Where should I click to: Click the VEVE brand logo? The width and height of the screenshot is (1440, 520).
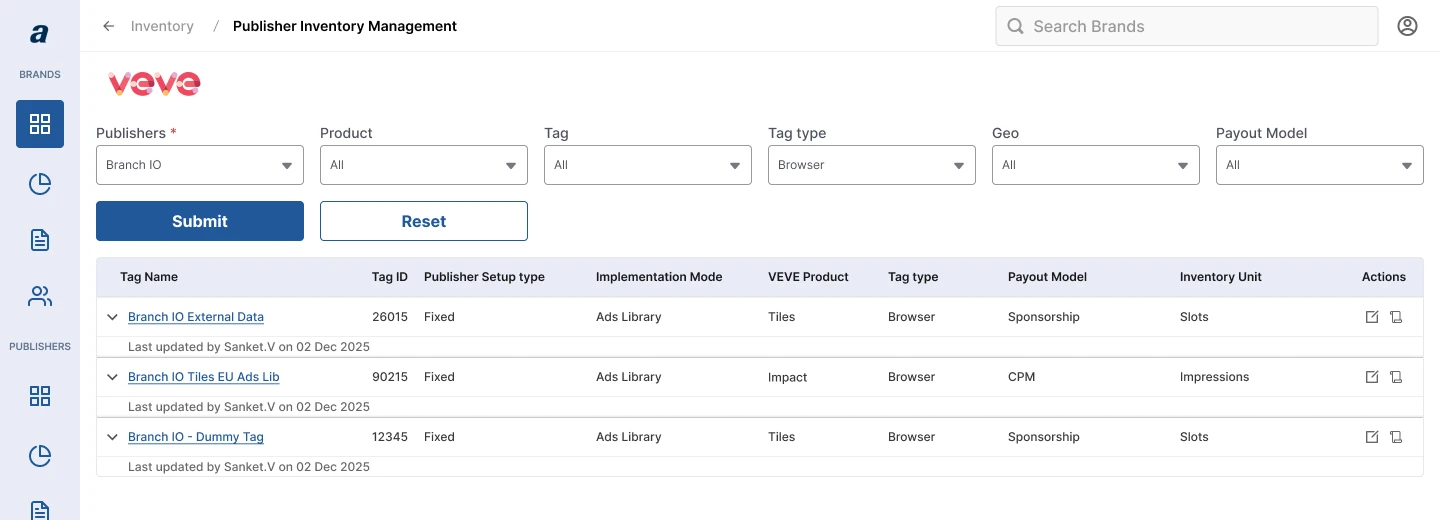pyautogui.click(x=154, y=83)
